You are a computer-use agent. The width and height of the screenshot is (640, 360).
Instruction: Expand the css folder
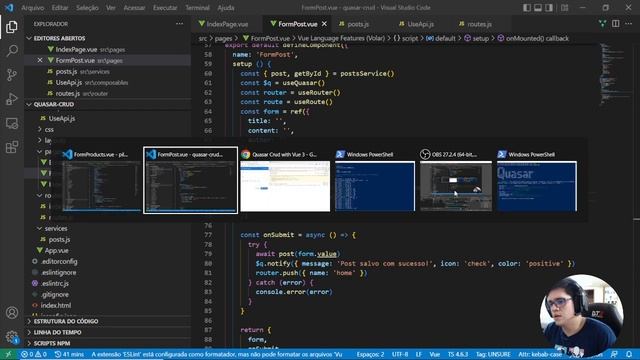point(49,129)
